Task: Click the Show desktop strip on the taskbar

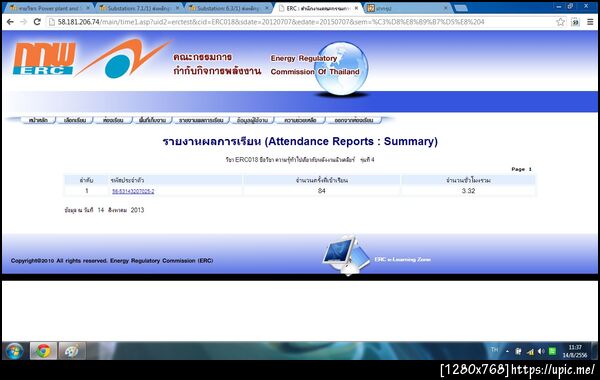Action: pyautogui.click(x=596, y=351)
